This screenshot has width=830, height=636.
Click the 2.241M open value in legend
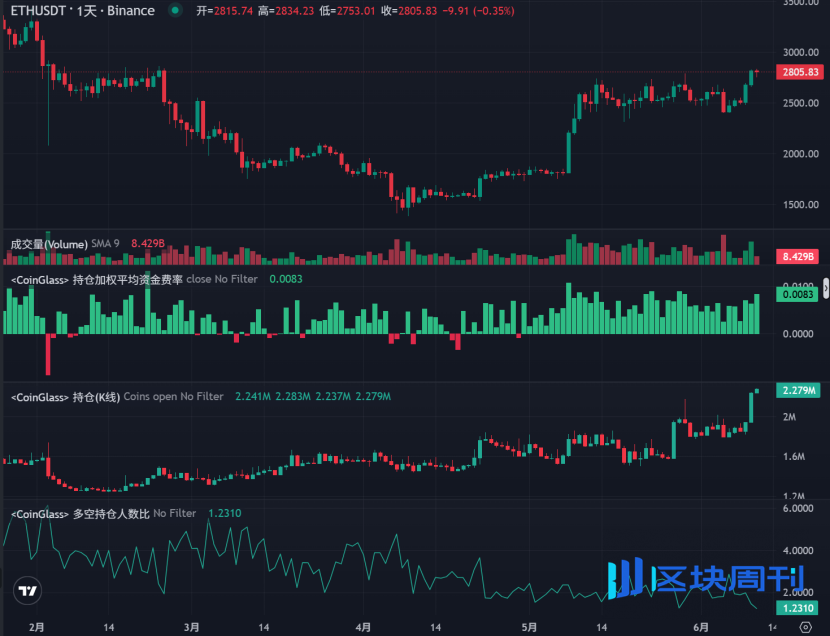pyautogui.click(x=253, y=396)
